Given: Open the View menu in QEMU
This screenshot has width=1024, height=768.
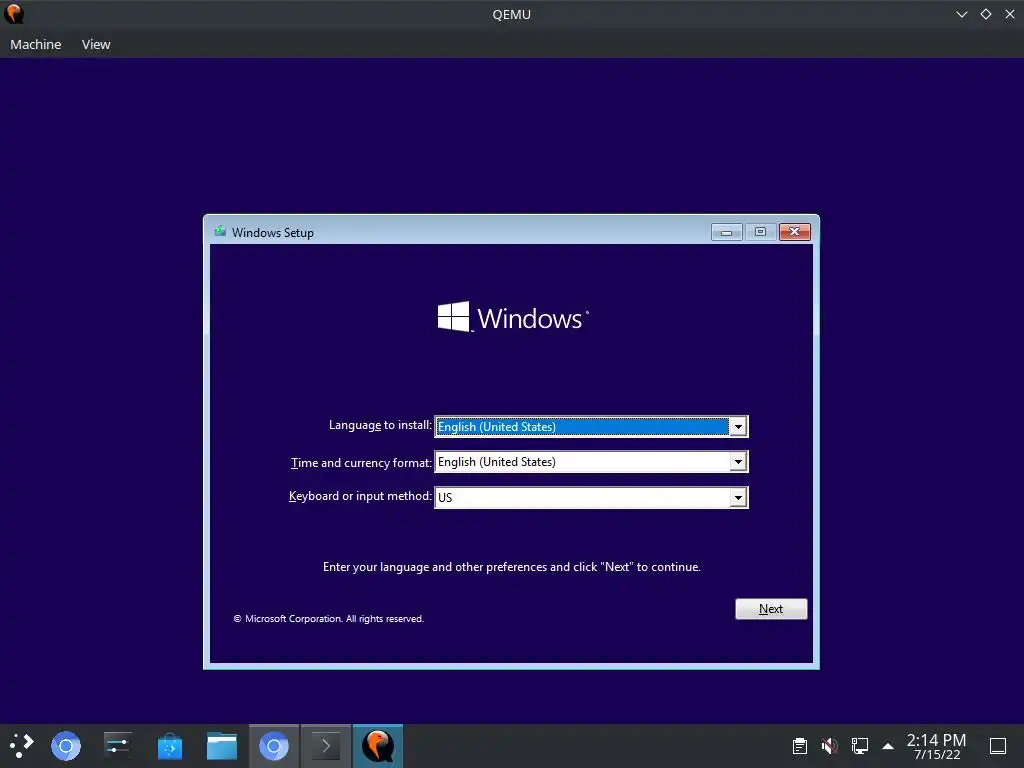Looking at the screenshot, I should pyautogui.click(x=96, y=44).
